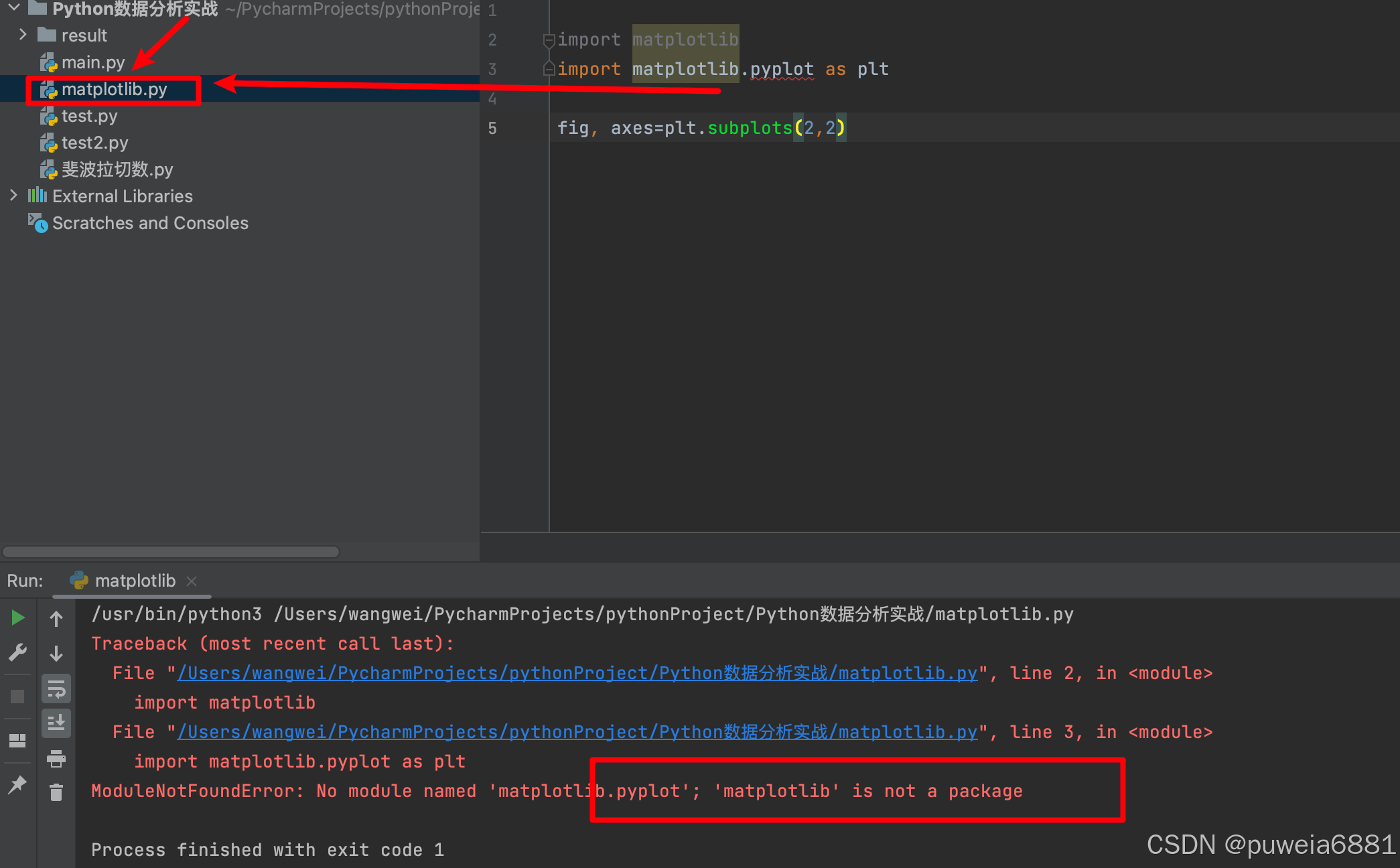This screenshot has height=868, width=1400.
Task: Jump up the stack trace arrow
Action: click(56, 619)
